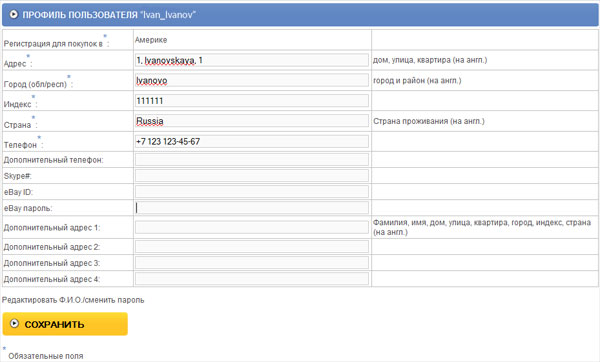Click the play icon on the Сохранить button
Image resolution: width=600 pixels, height=362 pixels.
click(x=14, y=324)
